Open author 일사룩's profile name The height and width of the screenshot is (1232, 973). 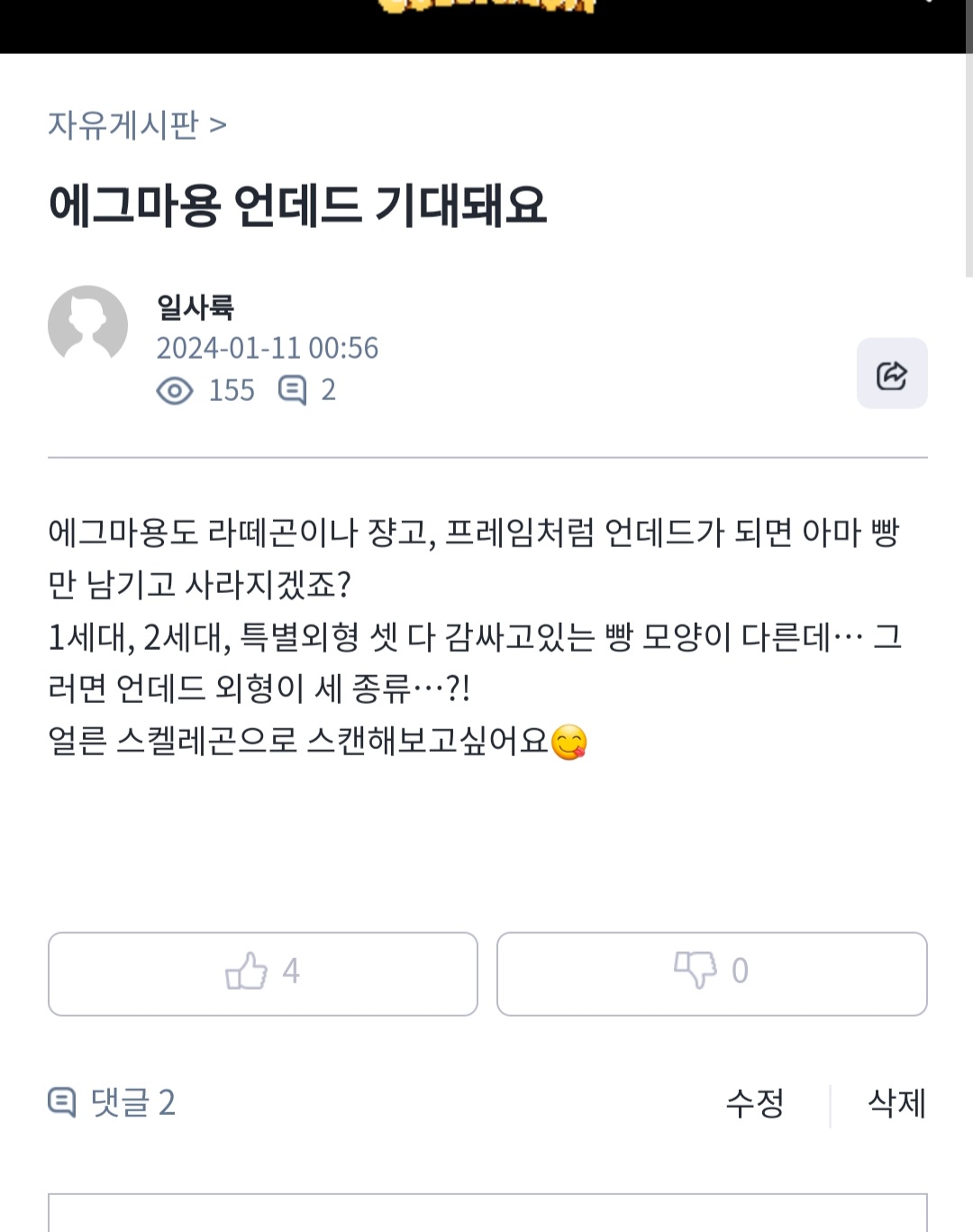pyautogui.click(x=196, y=306)
